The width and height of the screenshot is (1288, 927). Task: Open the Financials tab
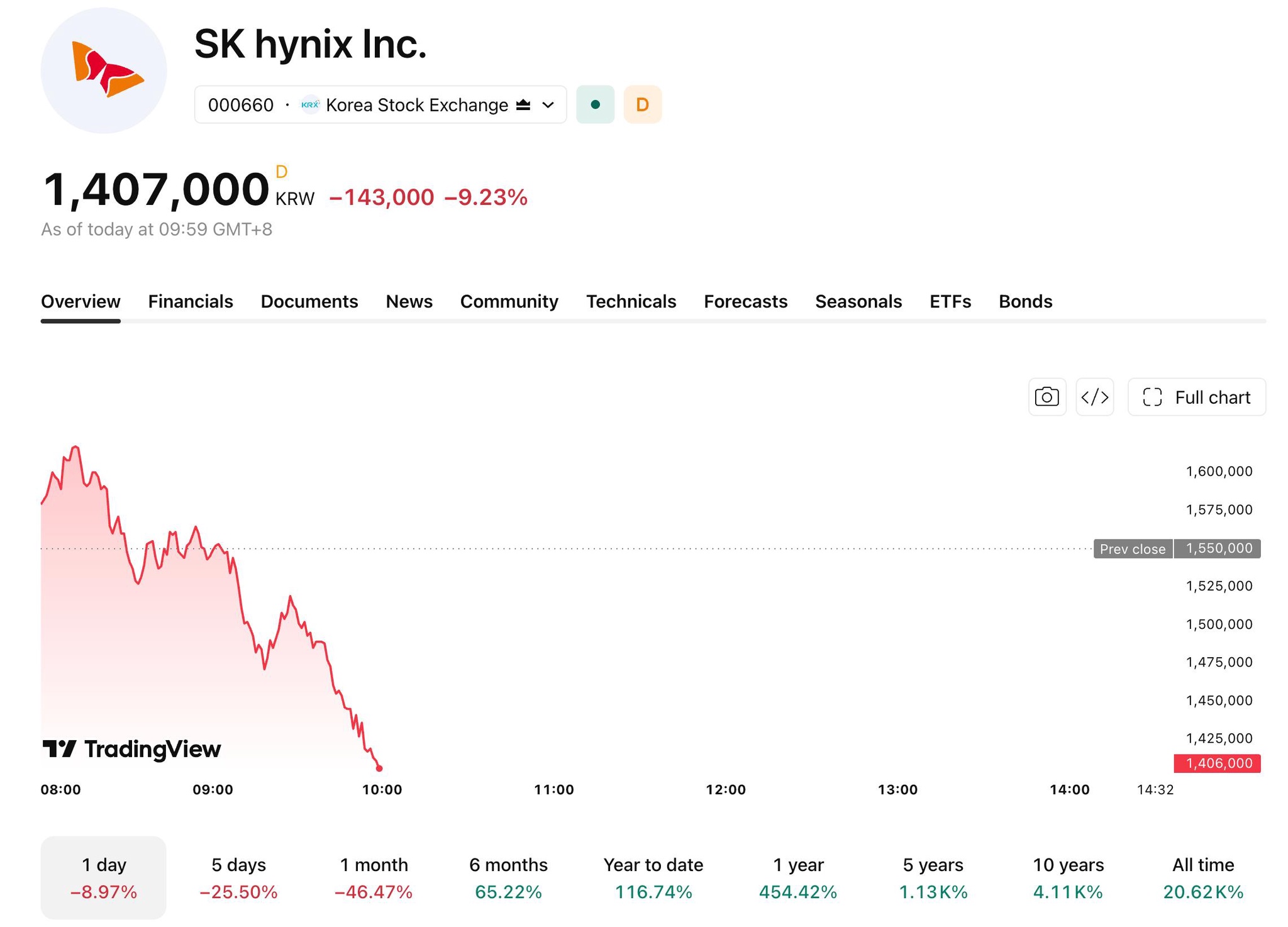191,301
